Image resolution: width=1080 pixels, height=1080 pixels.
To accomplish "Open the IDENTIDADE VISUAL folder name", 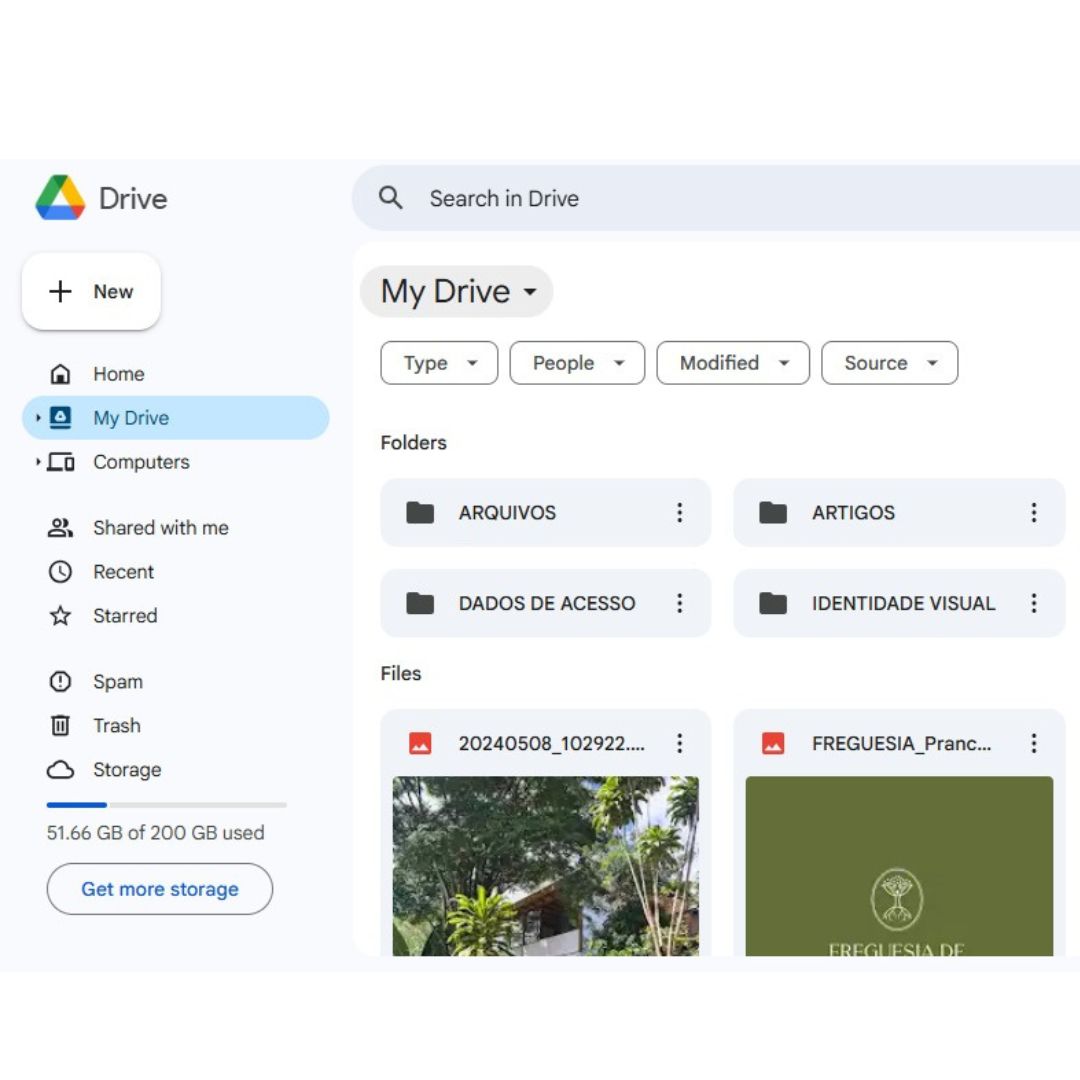I will [903, 603].
